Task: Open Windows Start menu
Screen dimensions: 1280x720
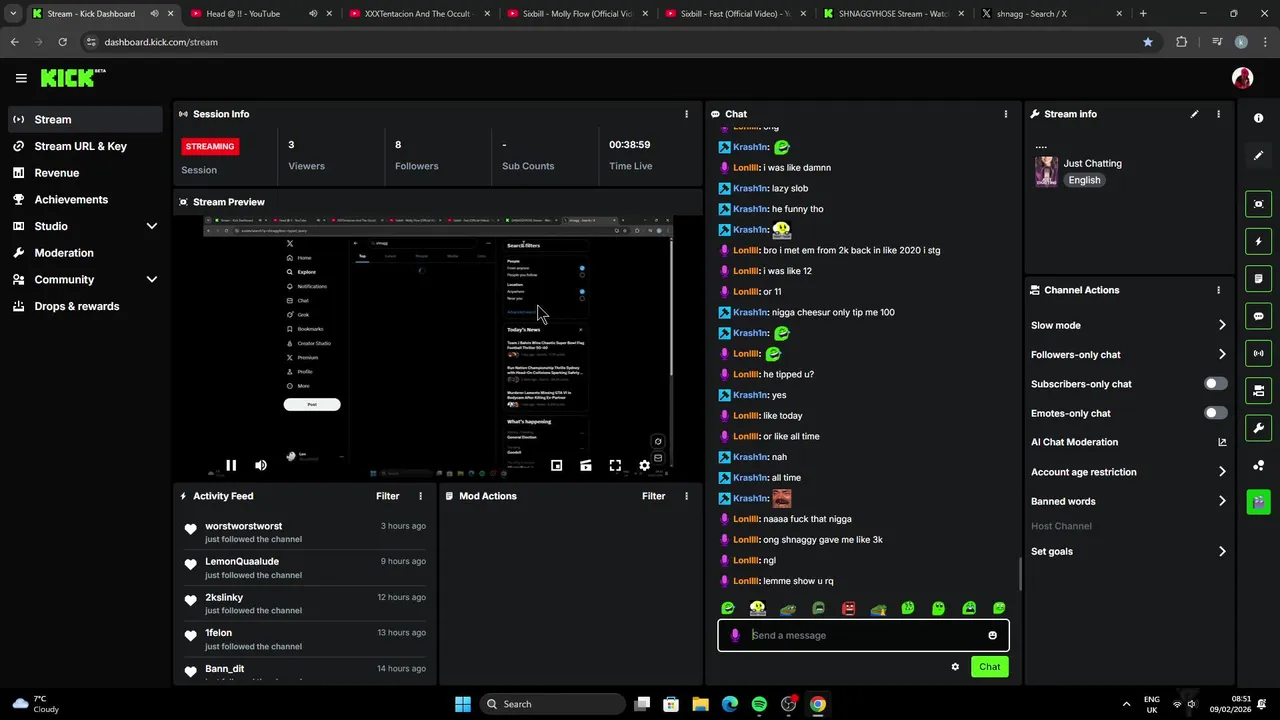Action: coord(463,704)
